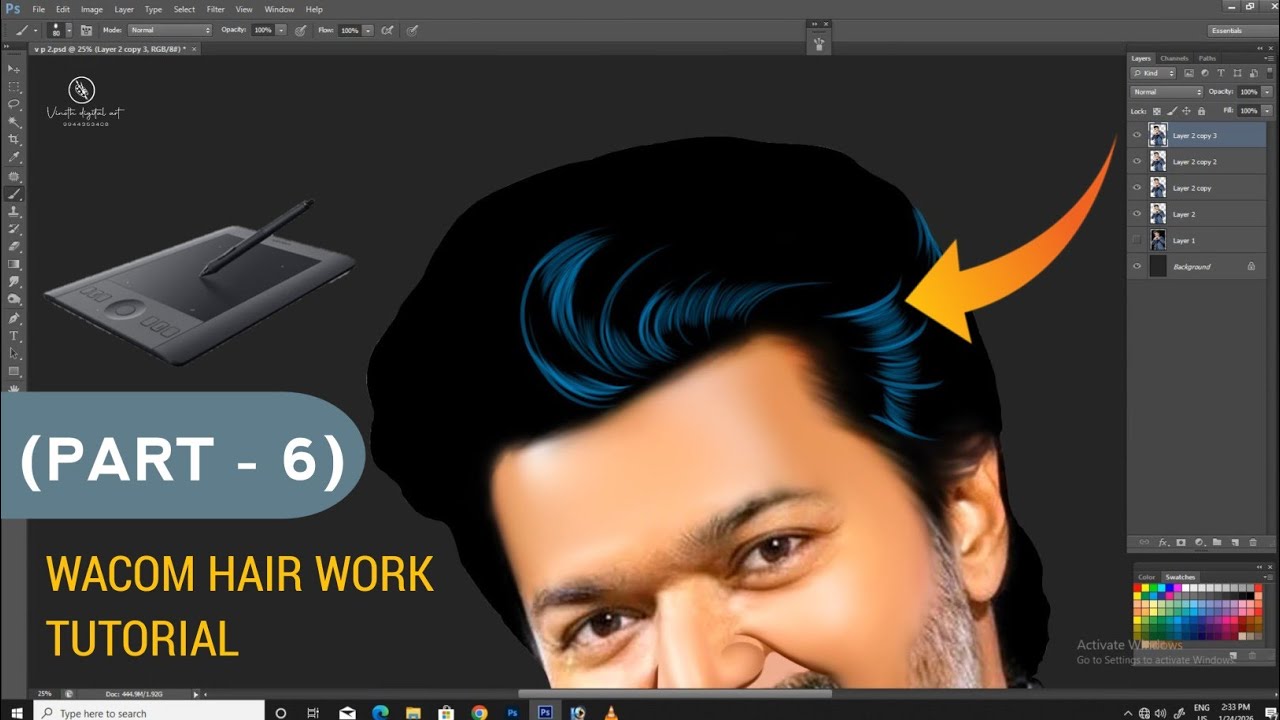Image resolution: width=1280 pixels, height=720 pixels.
Task: Click the Create new layer icon
Action: coord(1235,542)
